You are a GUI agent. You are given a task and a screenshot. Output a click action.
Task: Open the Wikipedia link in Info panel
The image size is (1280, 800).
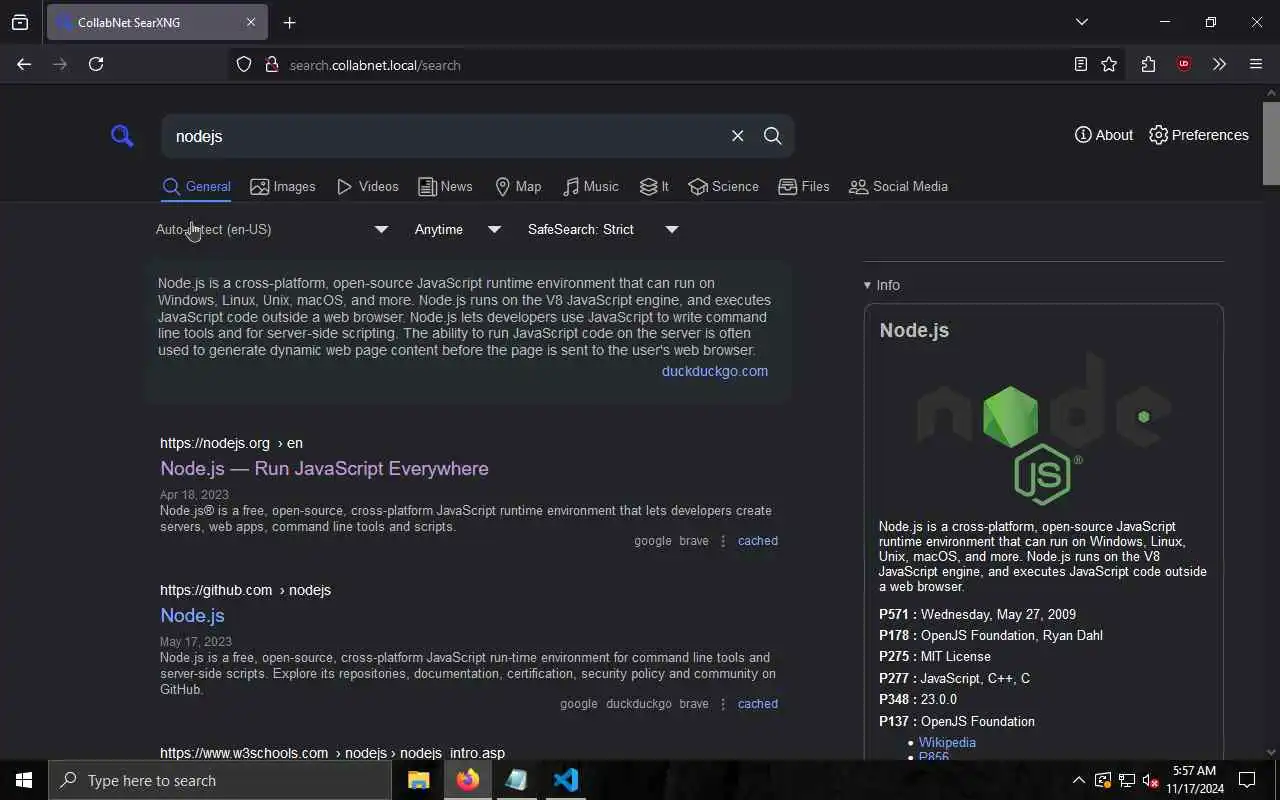947,742
